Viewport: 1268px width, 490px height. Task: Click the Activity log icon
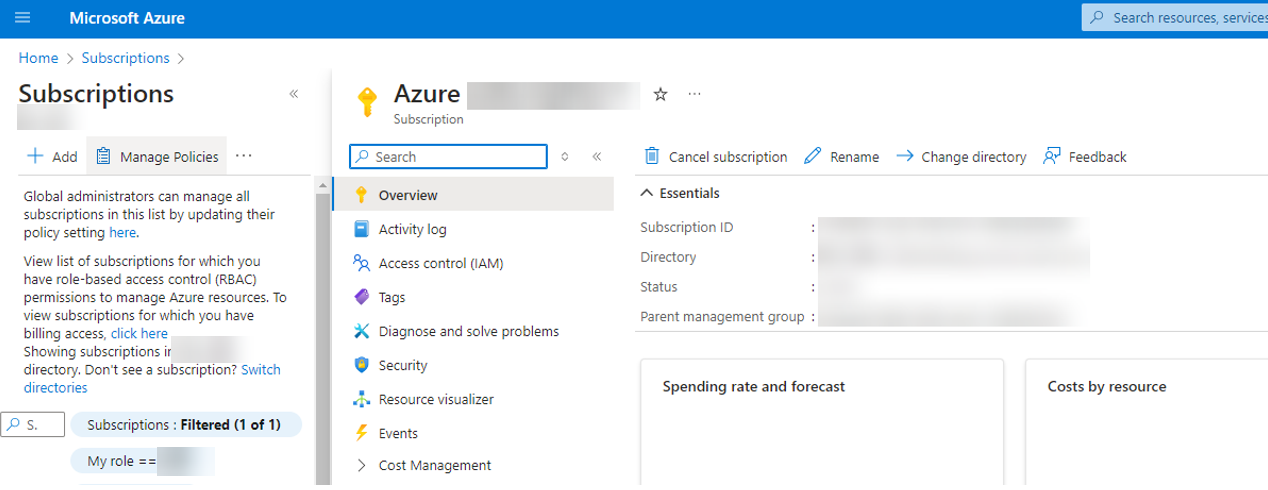[362, 229]
